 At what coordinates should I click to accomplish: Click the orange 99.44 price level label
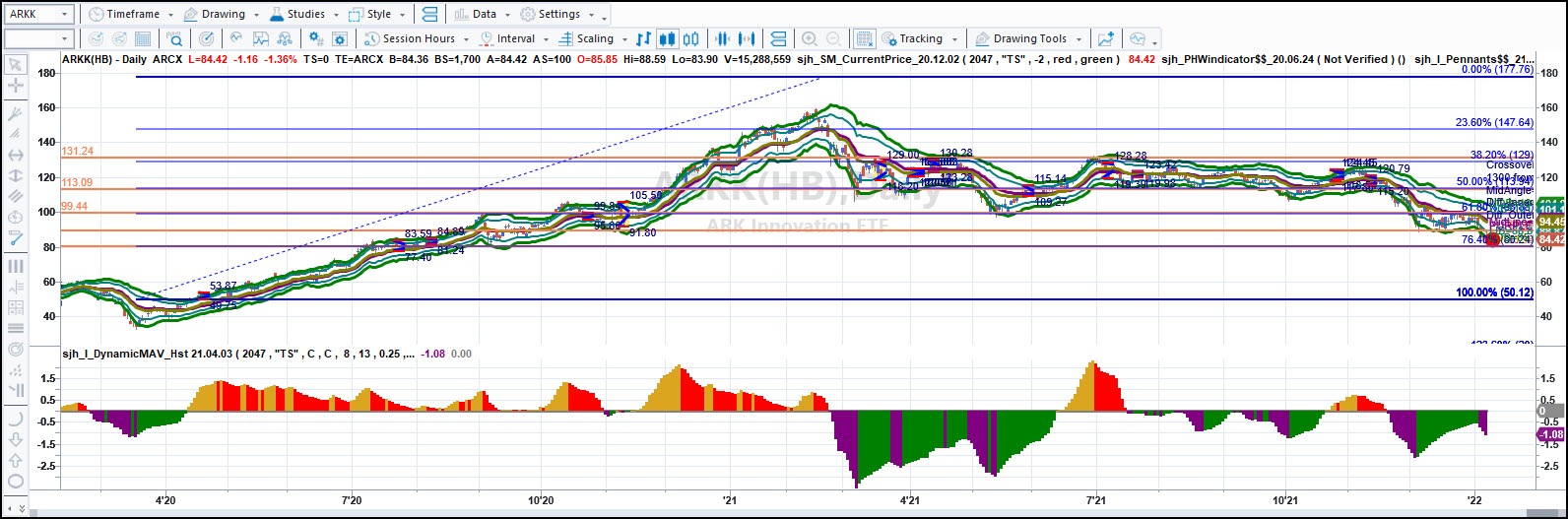coord(75,206)
